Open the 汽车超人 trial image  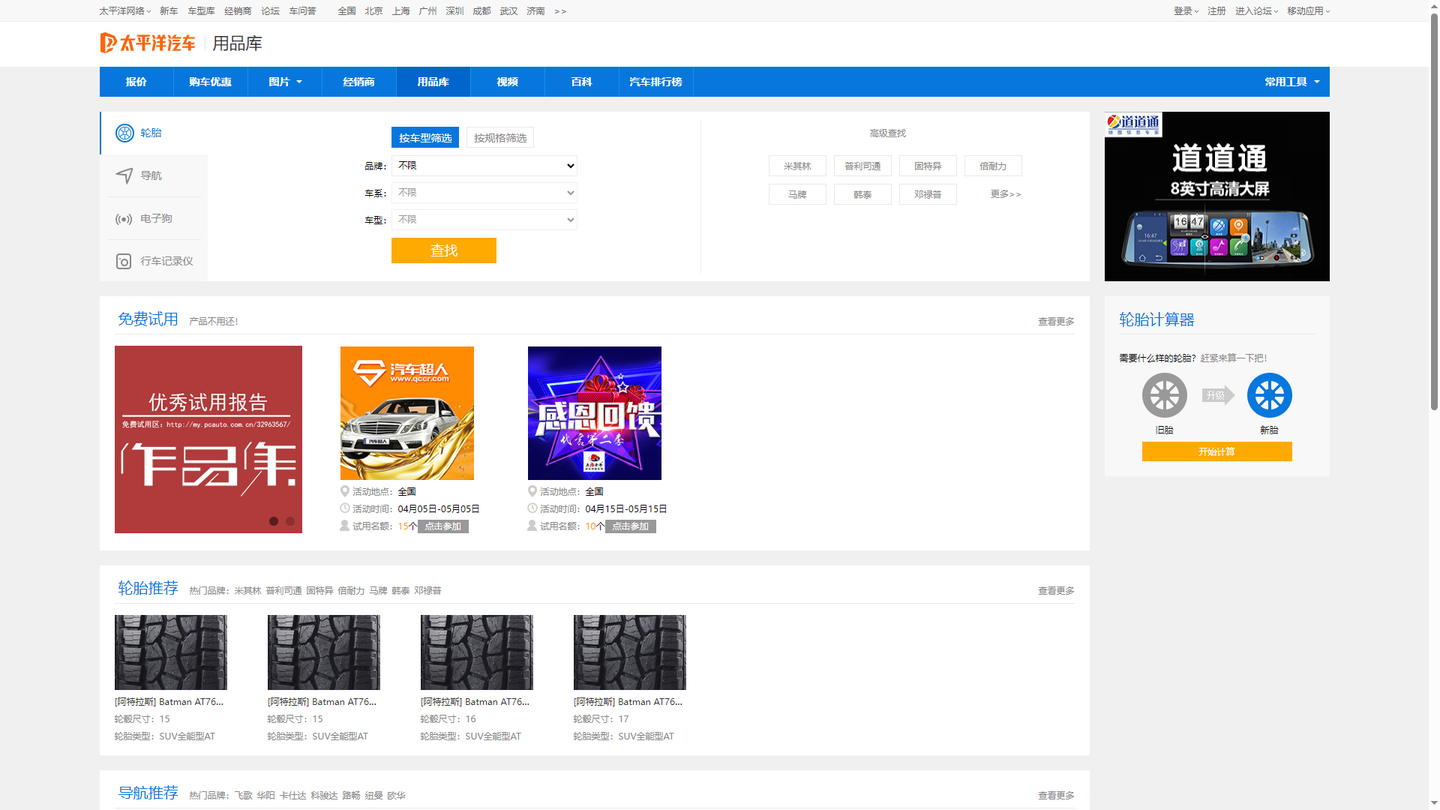pyautogui.click(x=407, y=413)
